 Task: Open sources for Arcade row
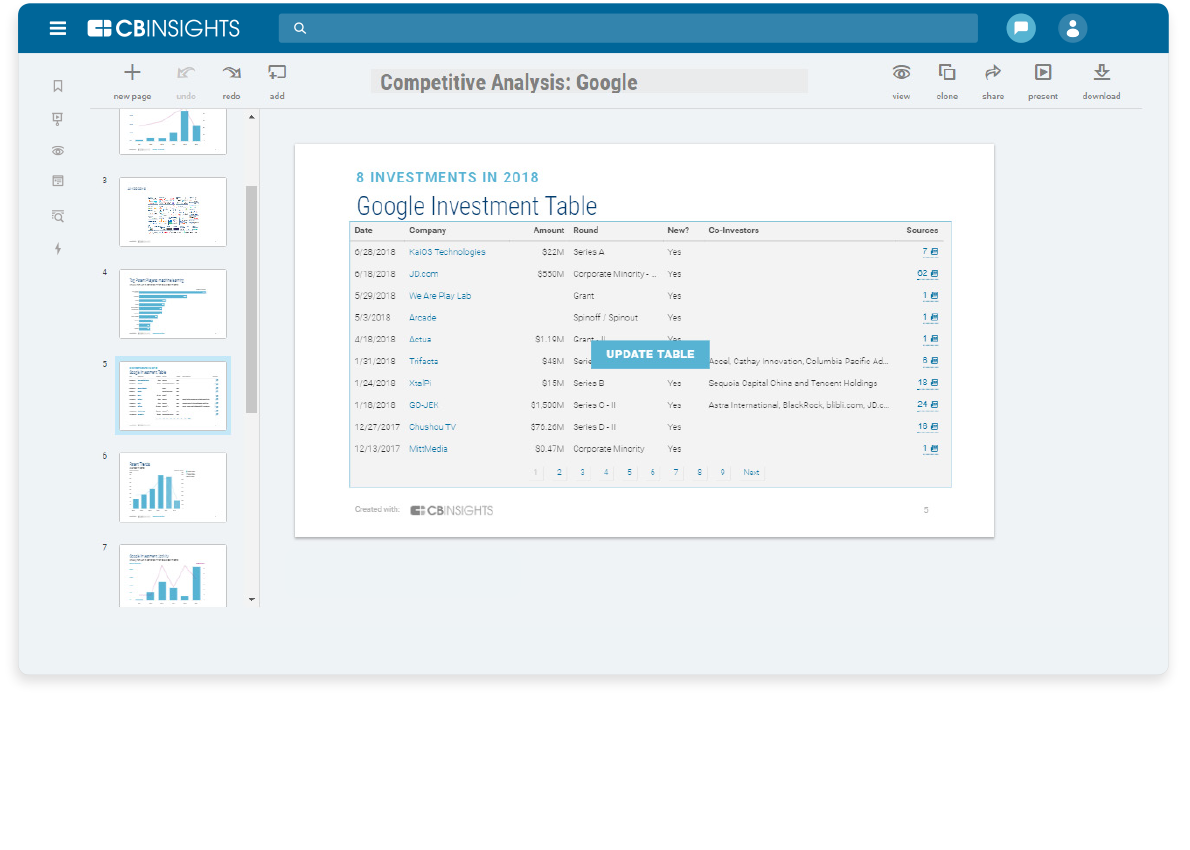click(x=930, y=318)
